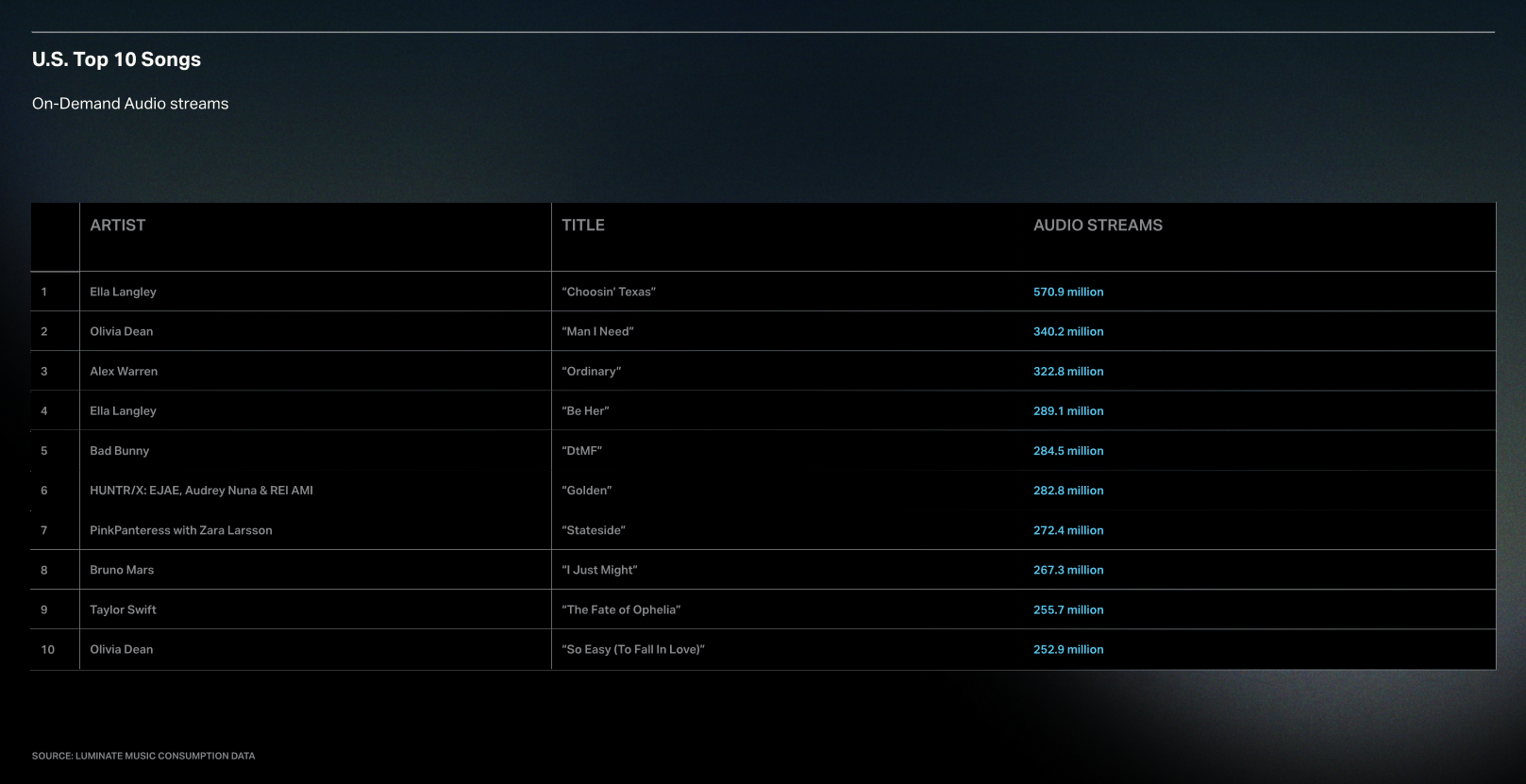
Task: Click the title "Stateside"
Action: [x=594, y=530]
